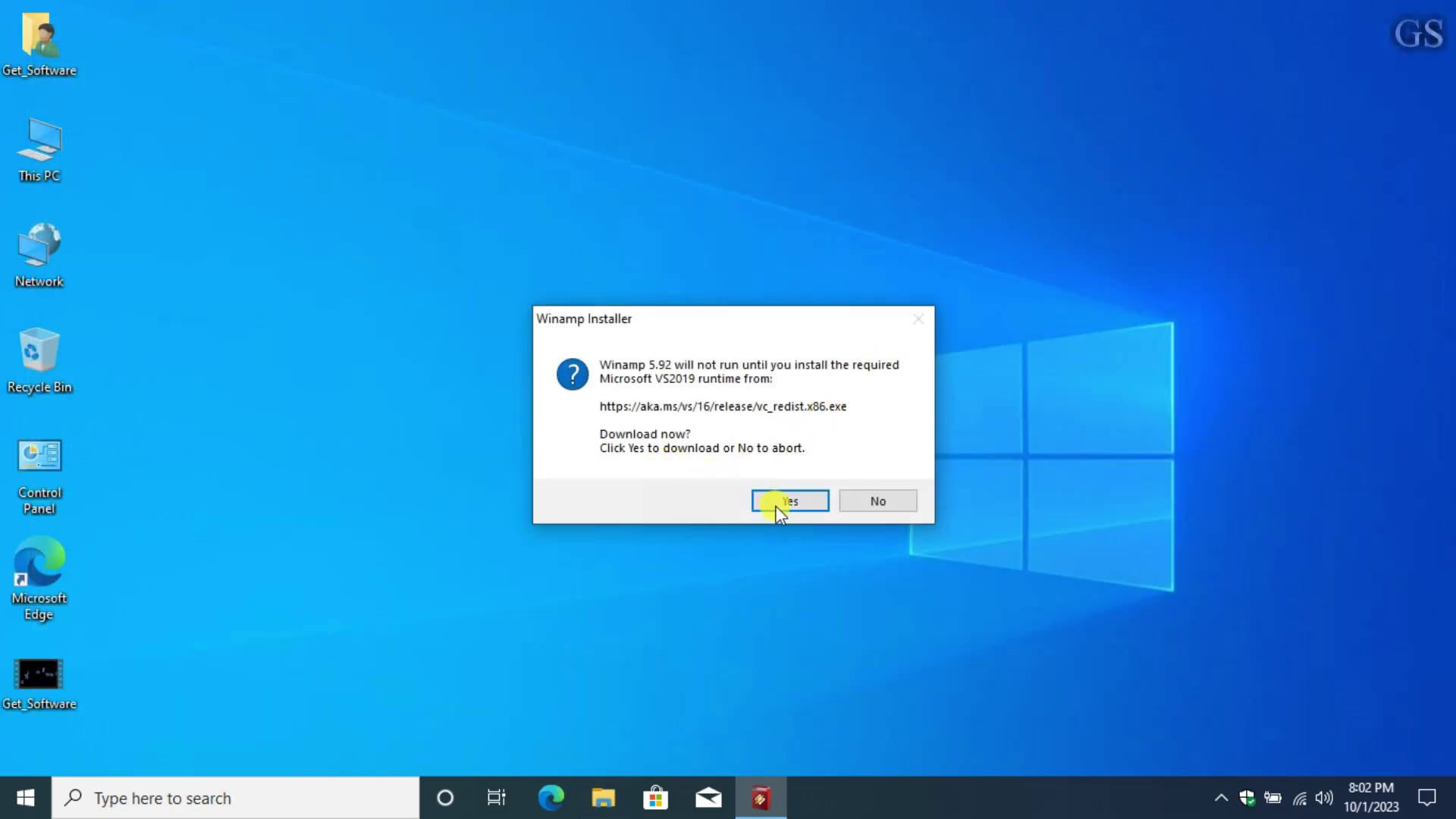The width and height of the screenshot is (1456, 819).
Task: Select the Control Panel desktop icon
Action: [x=39, y=477]
